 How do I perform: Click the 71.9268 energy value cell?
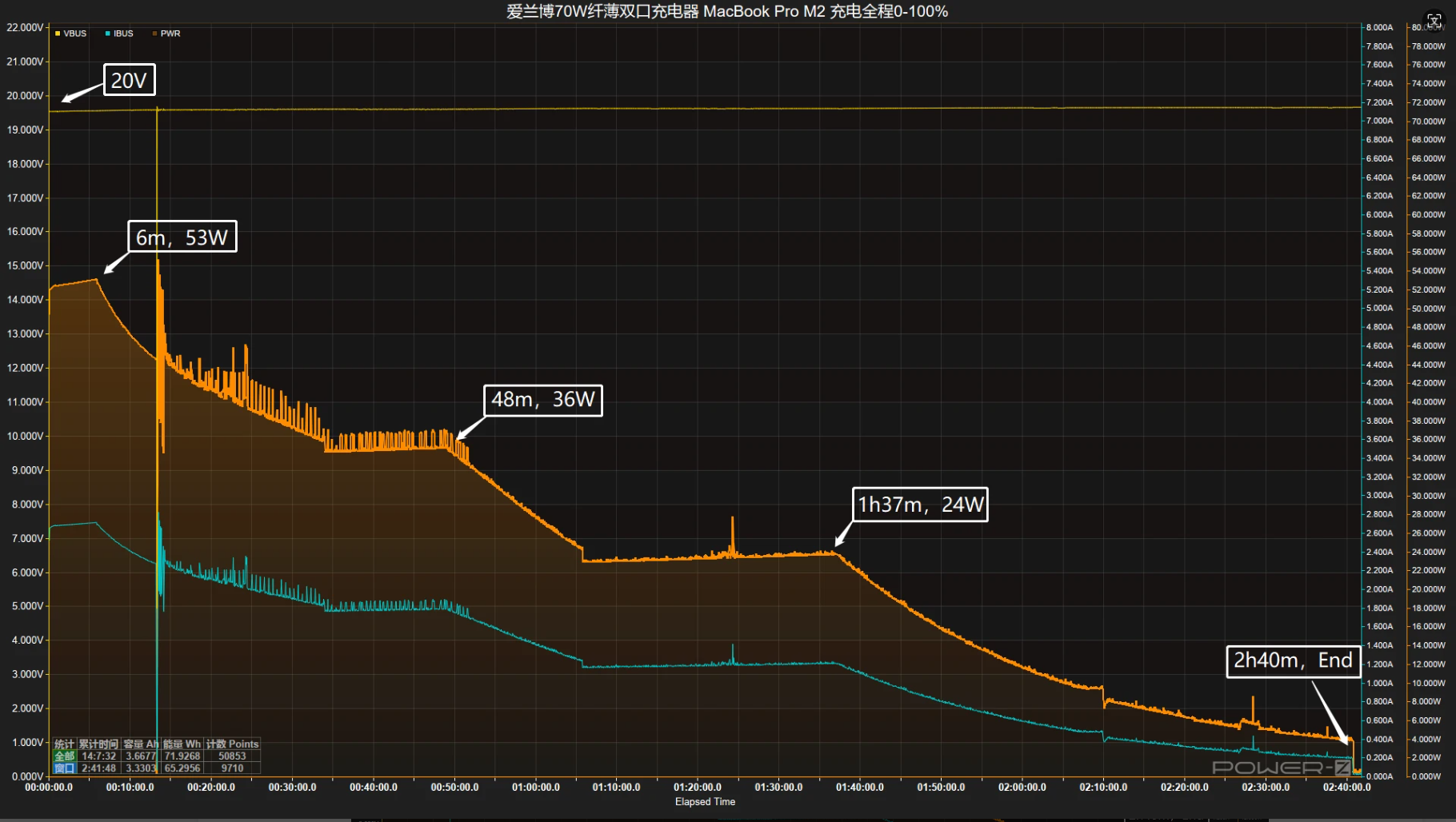point(182,756)
